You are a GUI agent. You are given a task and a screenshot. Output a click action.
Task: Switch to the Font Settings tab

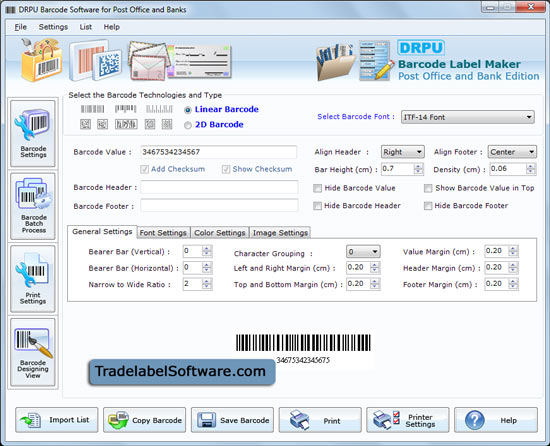[x=163, y=233]
